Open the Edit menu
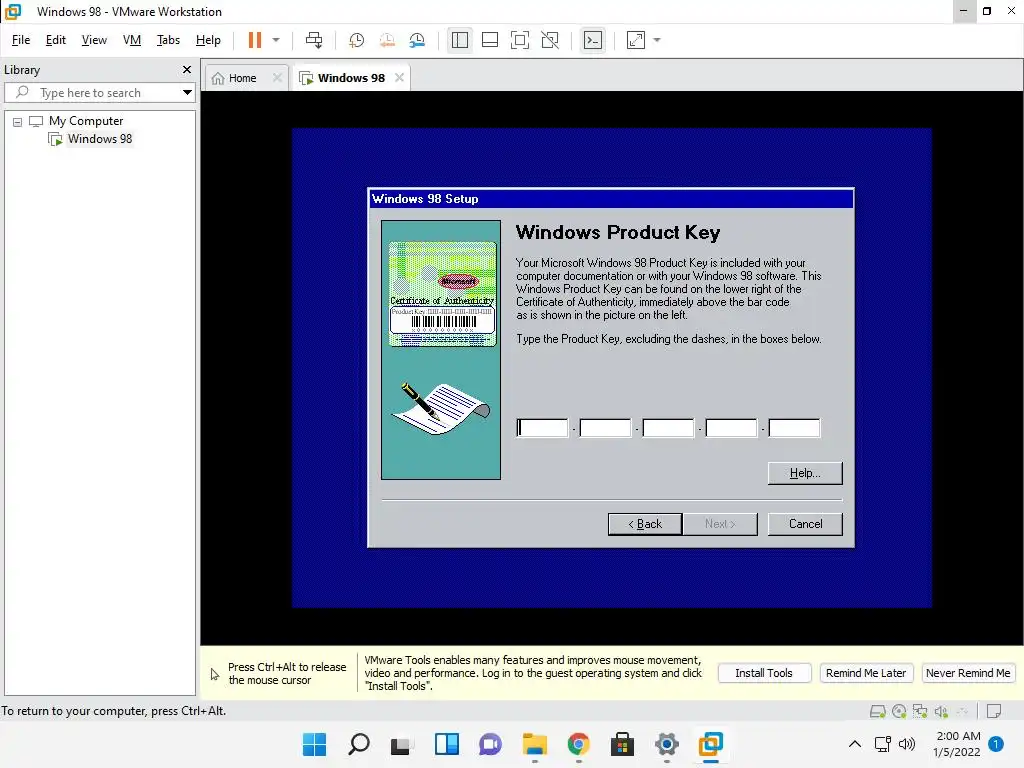 point(56,40)
